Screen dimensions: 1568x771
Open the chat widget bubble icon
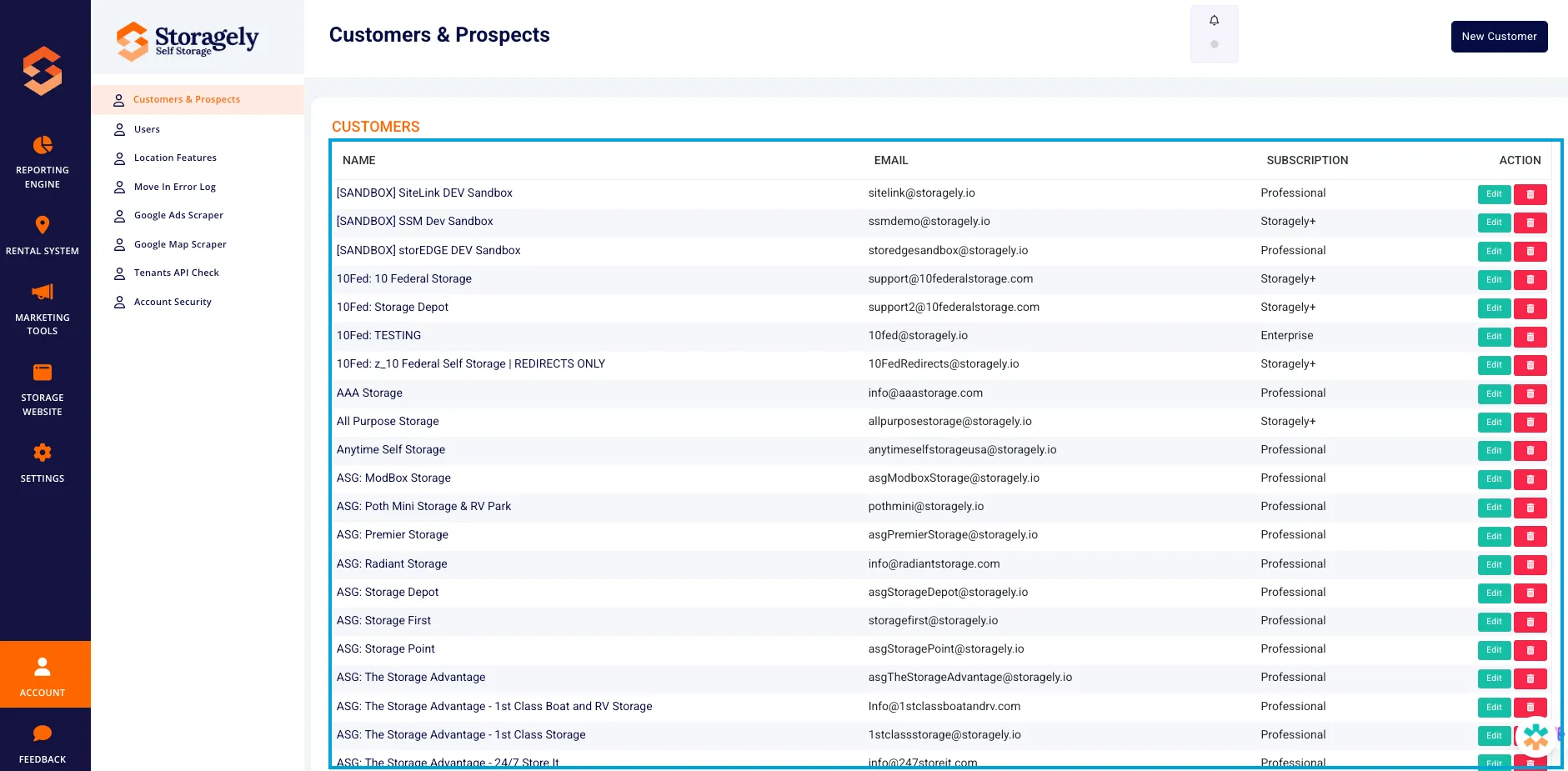point(1535,737)
